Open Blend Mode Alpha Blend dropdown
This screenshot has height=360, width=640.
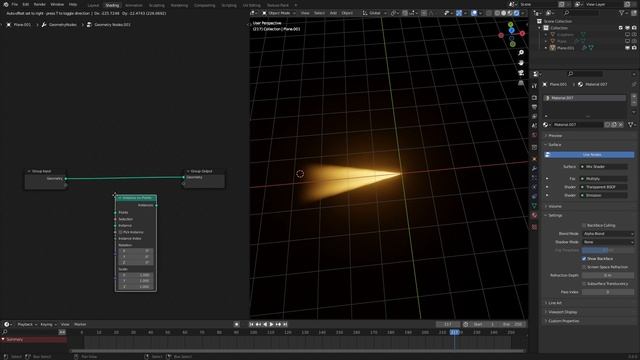point(608,234)
